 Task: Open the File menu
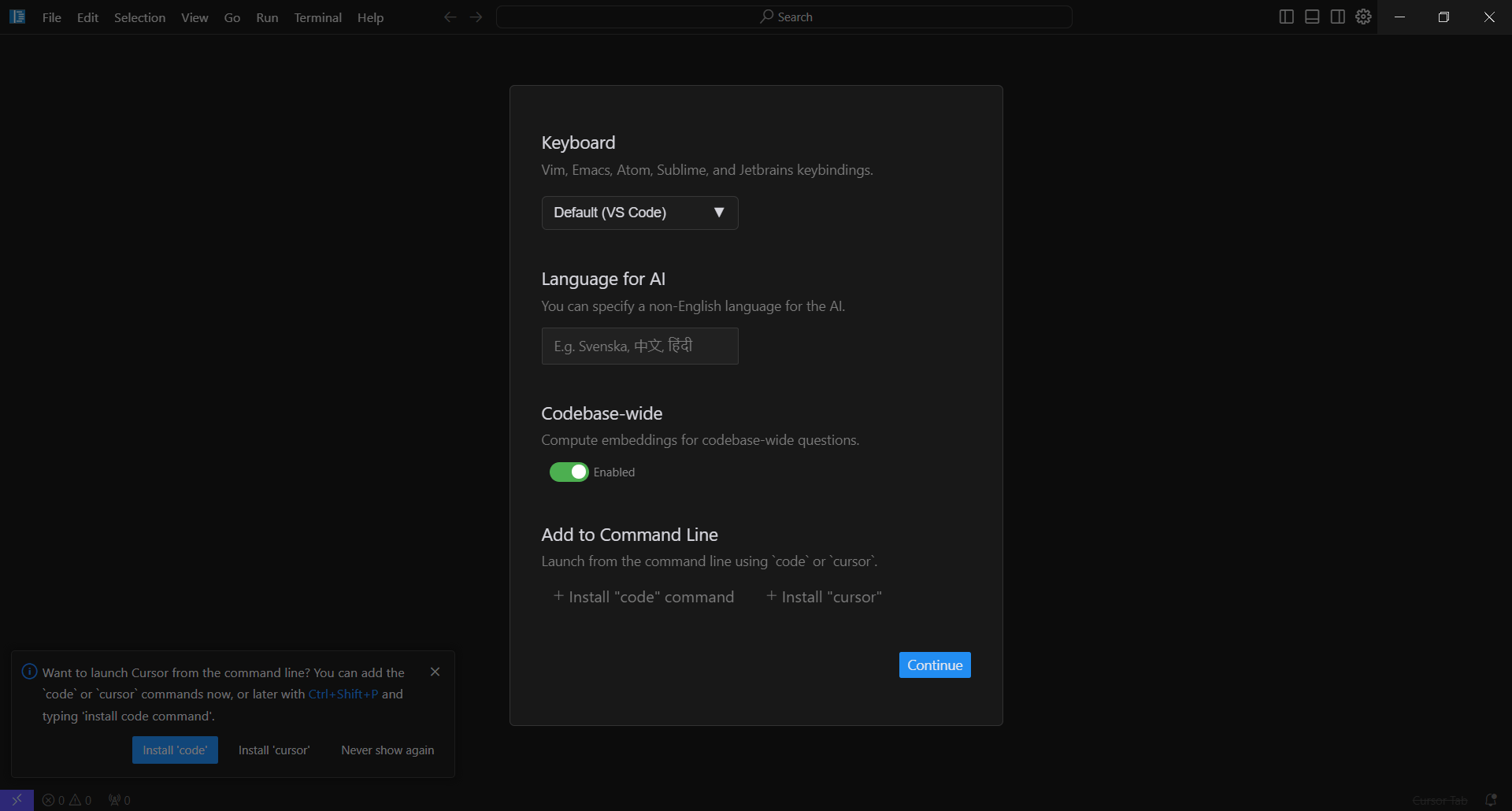(x=51, y=17)
